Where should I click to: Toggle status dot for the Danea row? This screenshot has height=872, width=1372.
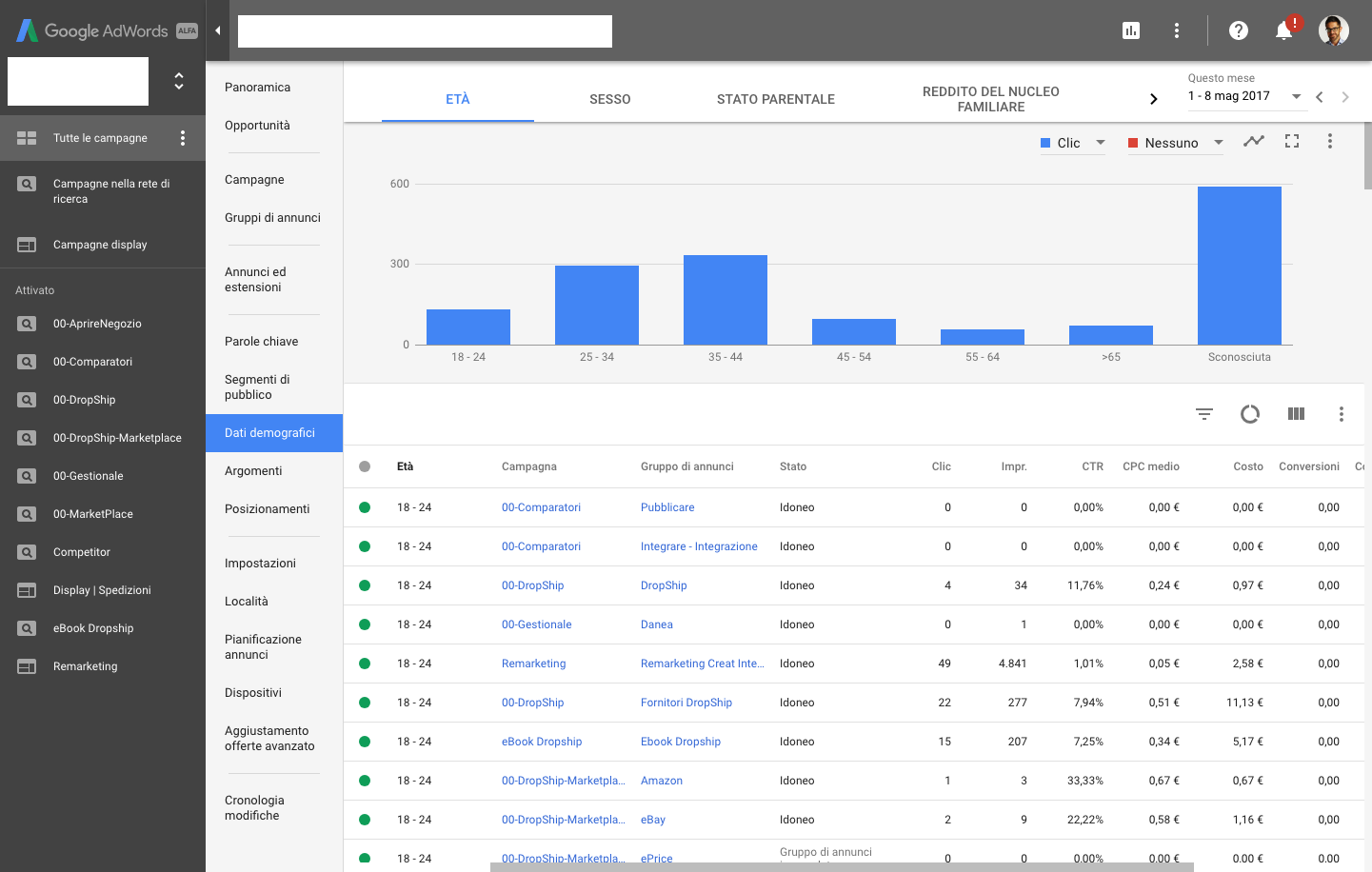(365, 624)
